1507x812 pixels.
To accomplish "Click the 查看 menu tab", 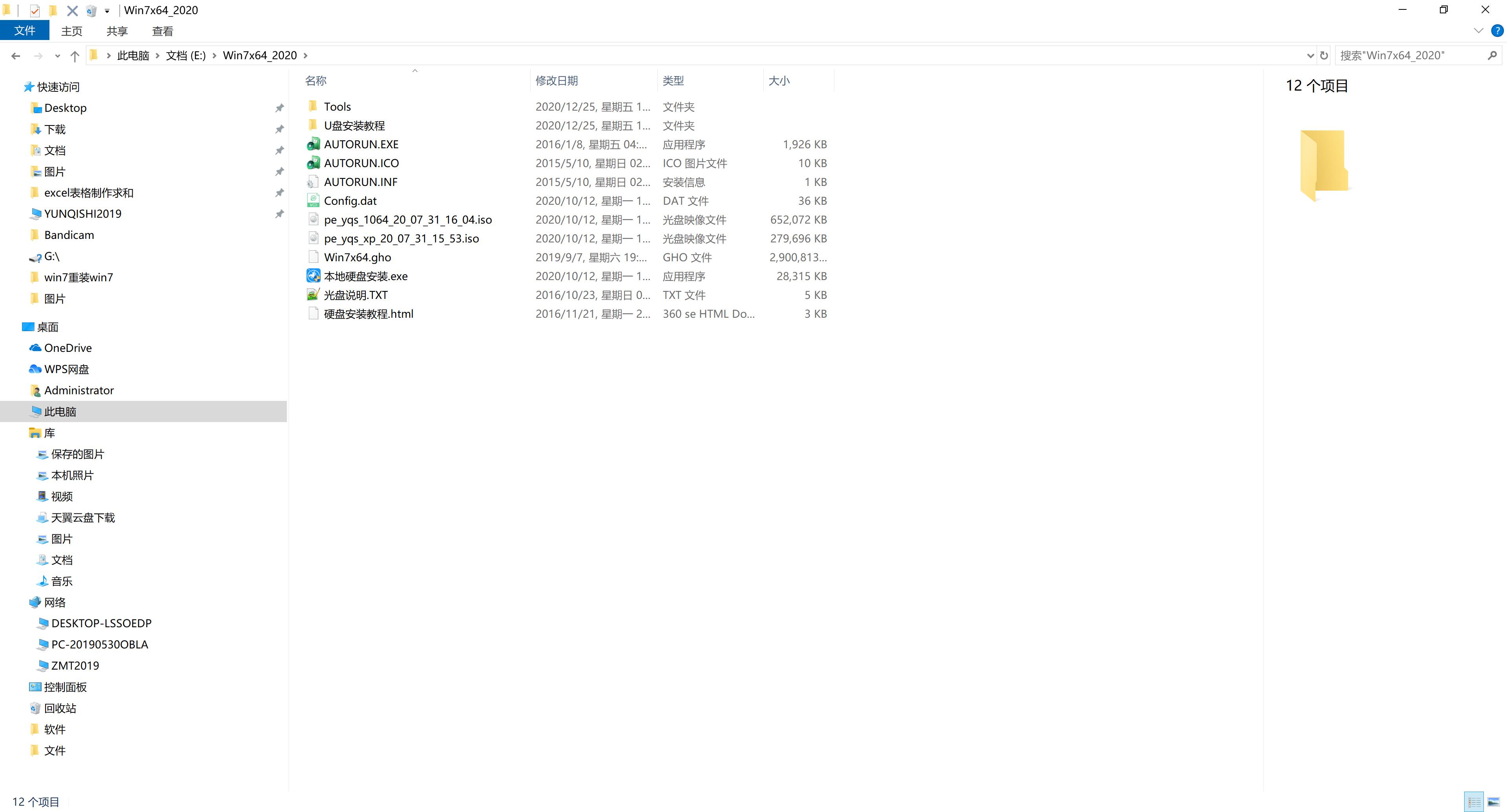I will click(x=162, y=31).
